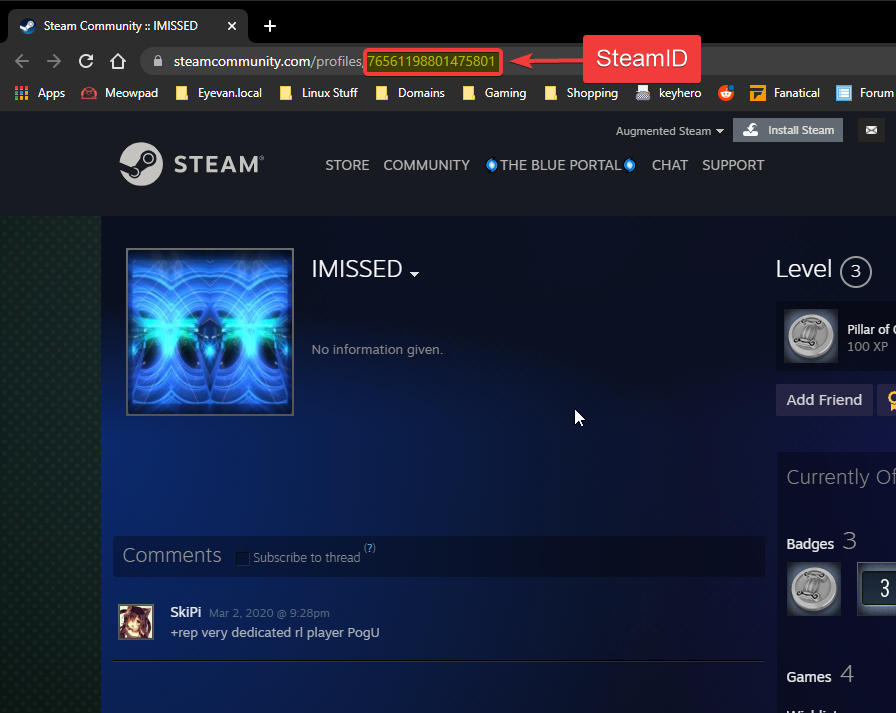Click the award icon beside Add Friend

tap(889, 400)
